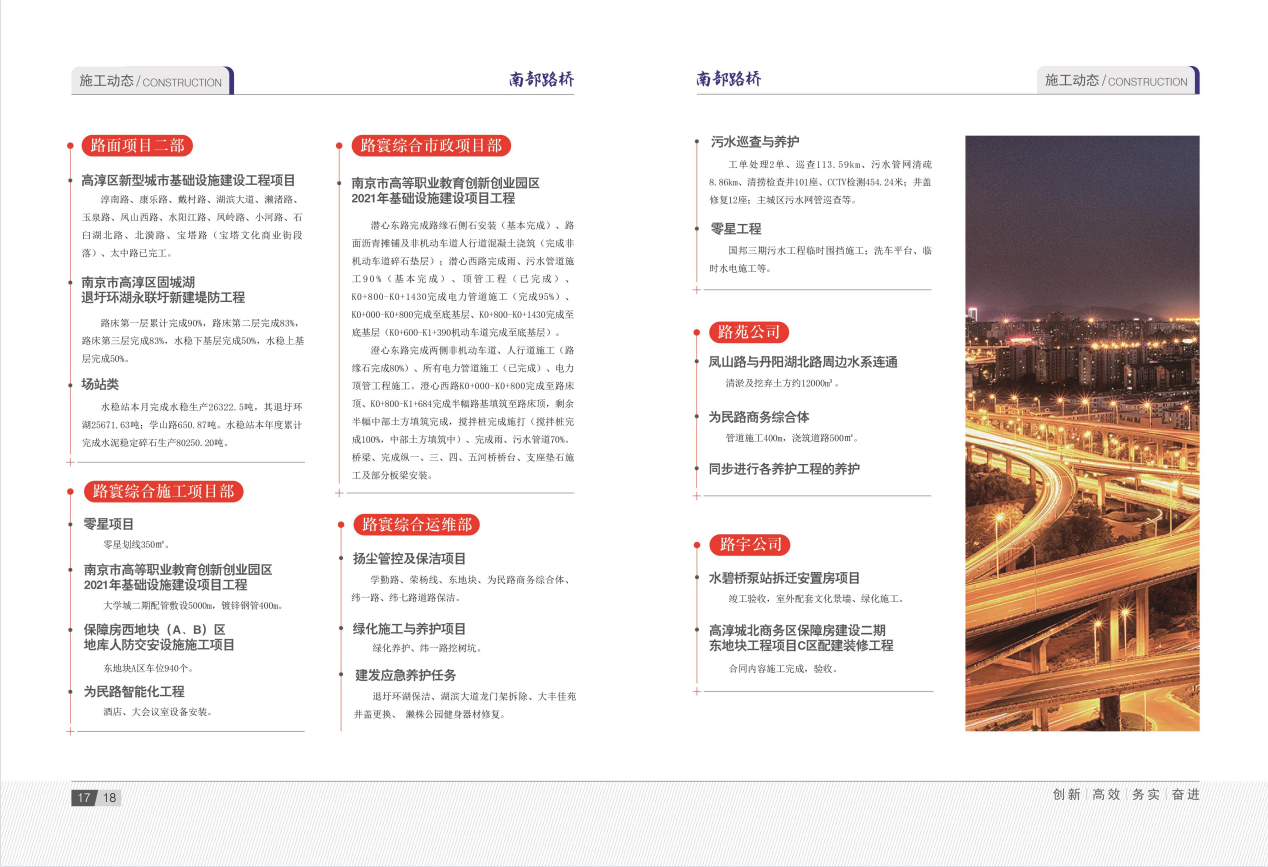Click the 扬尘管控及保洁项目 subheading
Image resolution: width=1268 pixels, height=867 pixels.
point(409,558)
